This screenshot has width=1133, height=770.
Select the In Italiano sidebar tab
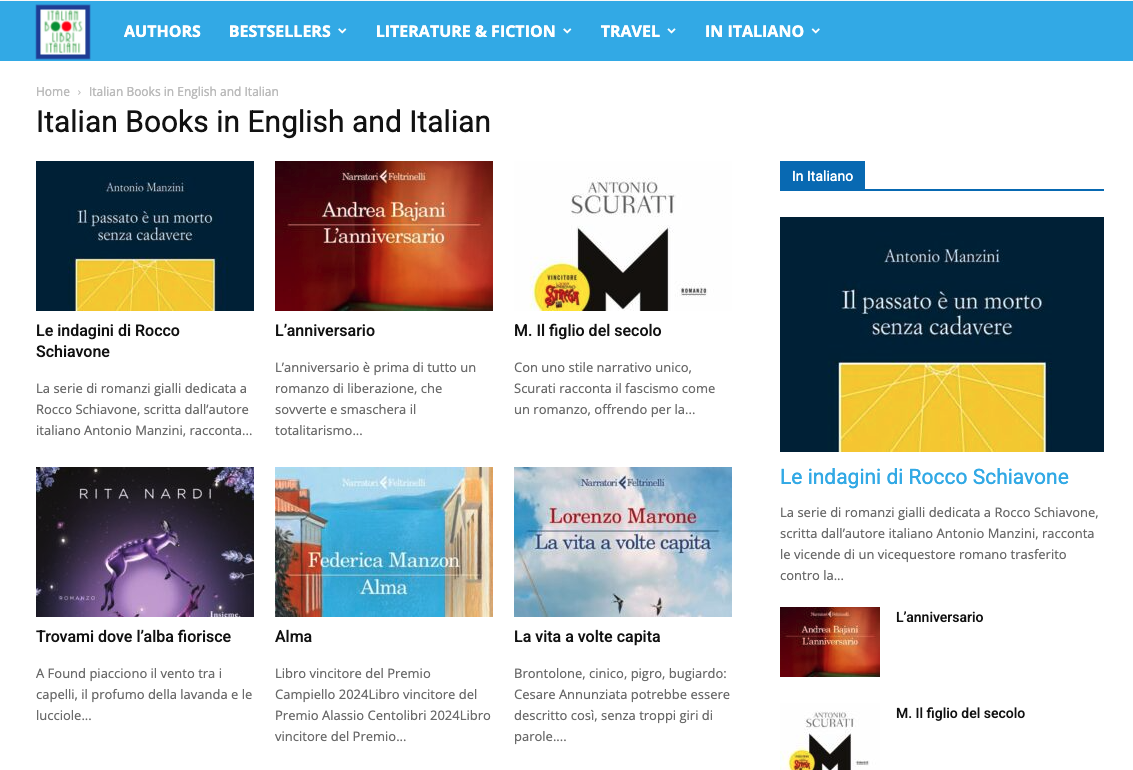[x=822, y=176]
